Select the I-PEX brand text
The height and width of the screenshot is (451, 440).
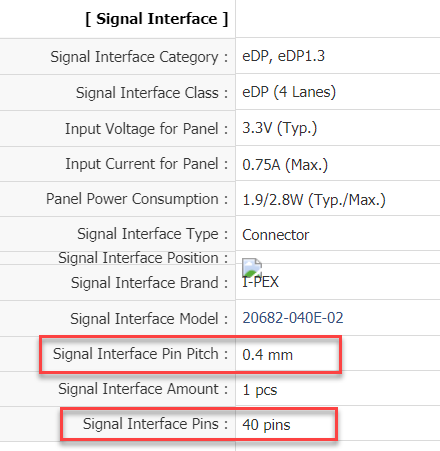(x=260, y=282)
